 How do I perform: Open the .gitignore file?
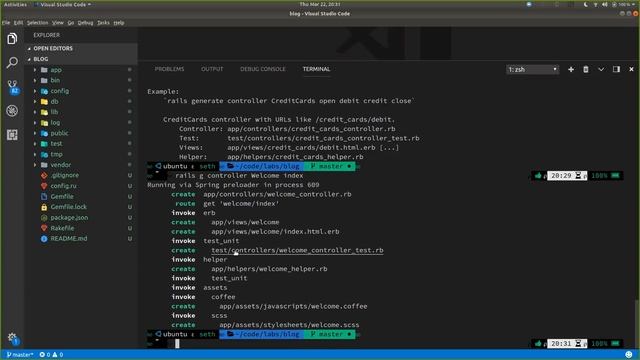[65, 175]
